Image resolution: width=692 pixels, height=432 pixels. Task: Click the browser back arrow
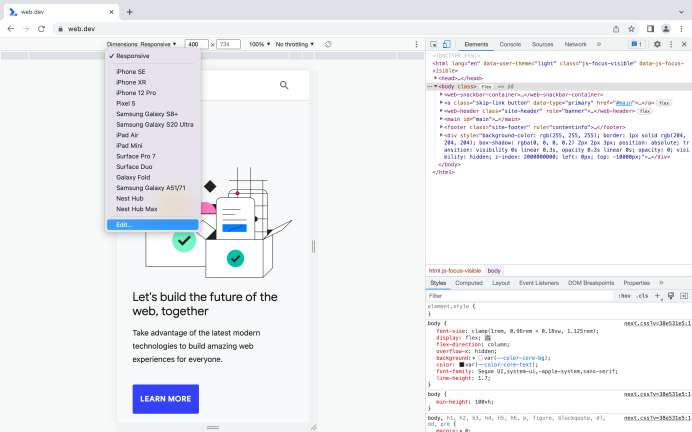[11, 29]
